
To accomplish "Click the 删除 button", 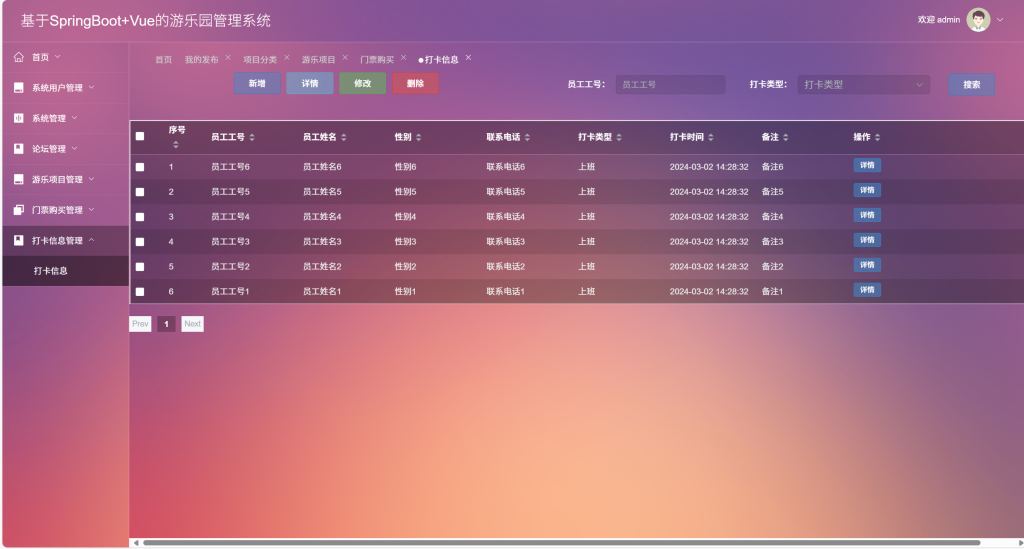I will [x=415, y=84].
